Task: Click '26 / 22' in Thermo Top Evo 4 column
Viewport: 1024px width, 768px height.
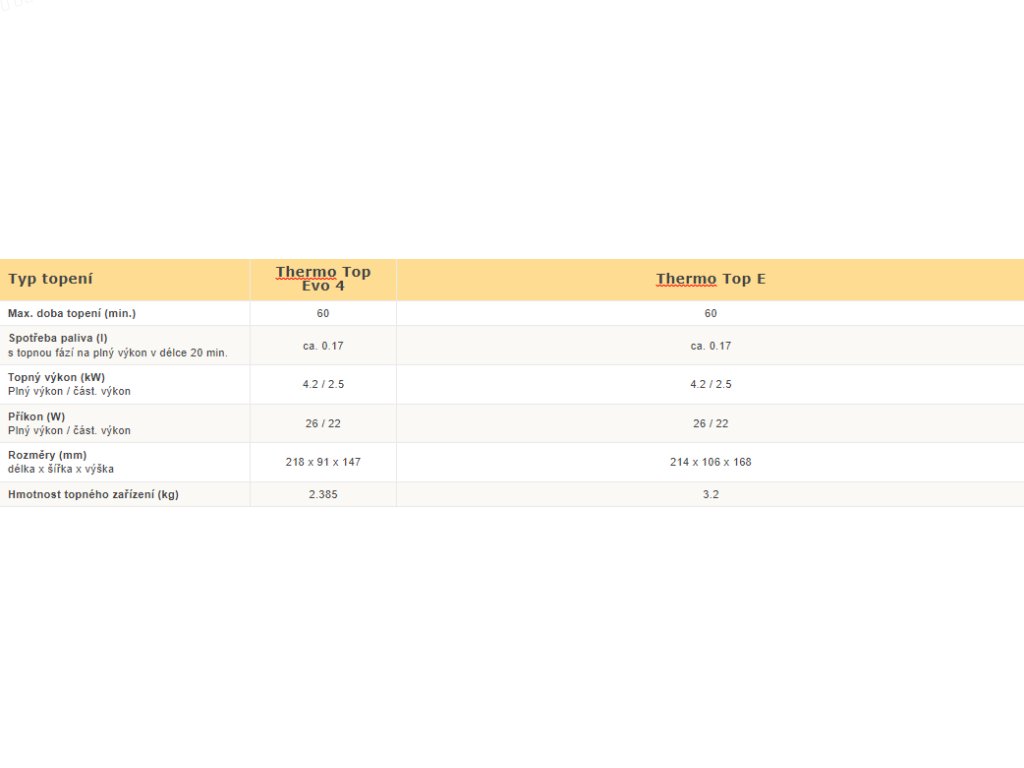Action: [x=323, y=424]
